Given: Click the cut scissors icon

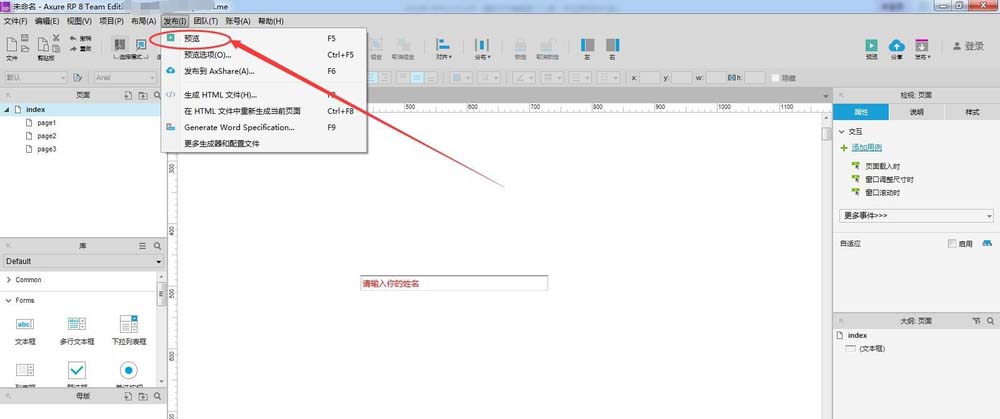Looking at the screenshot, I should click(56, 38).
